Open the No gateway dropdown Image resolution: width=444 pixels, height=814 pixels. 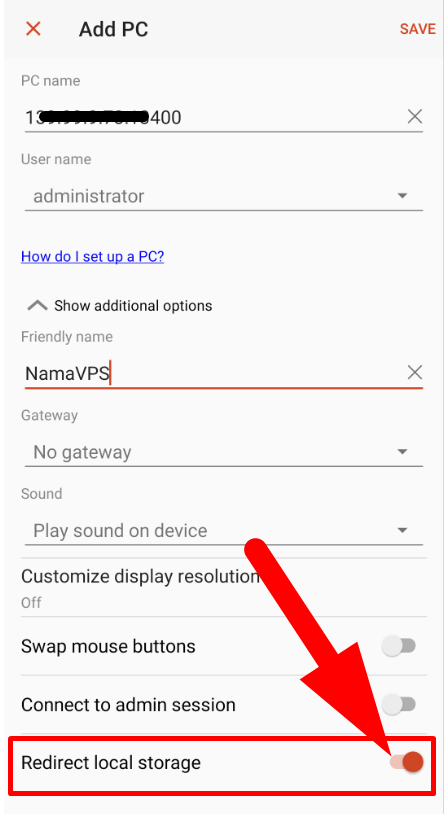click(224, 453)
